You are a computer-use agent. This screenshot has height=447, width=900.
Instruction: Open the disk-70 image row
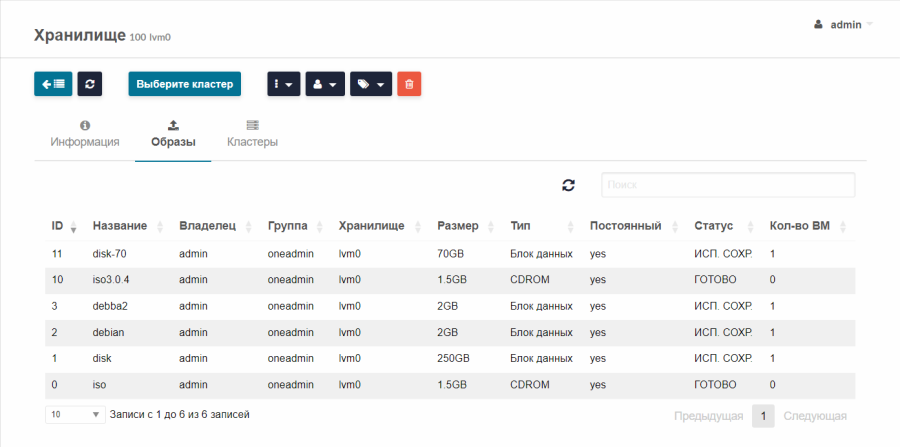450,254
